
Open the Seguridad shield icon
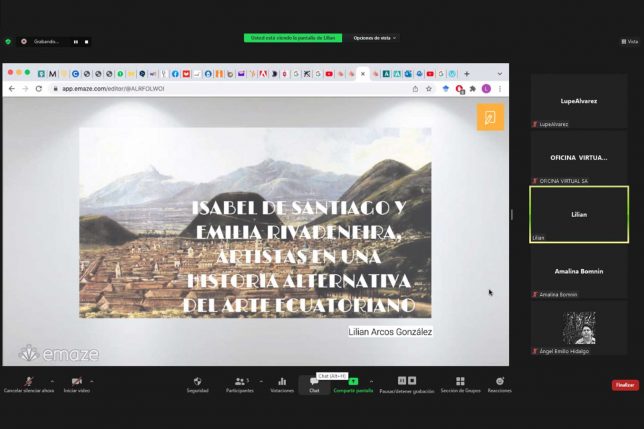tap(197, 381)
